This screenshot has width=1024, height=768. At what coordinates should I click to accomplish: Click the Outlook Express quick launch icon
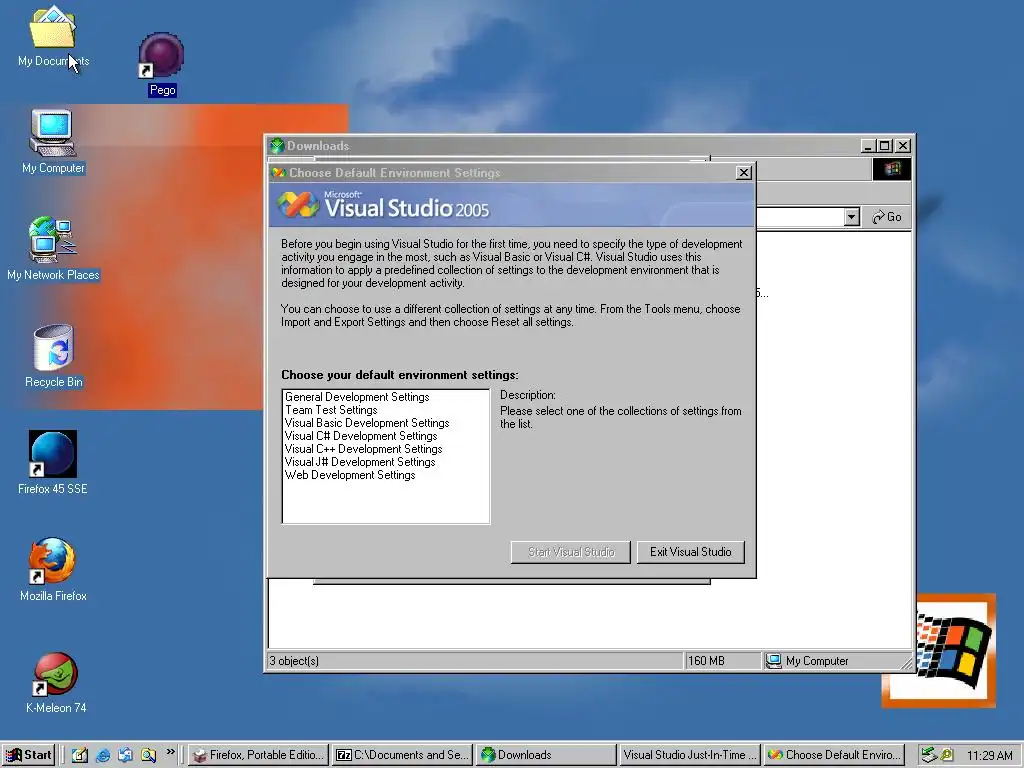125,755
